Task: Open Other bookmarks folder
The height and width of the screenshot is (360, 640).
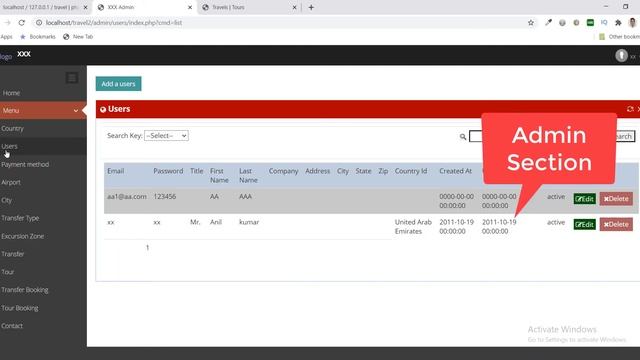Action: pos(620,37)
